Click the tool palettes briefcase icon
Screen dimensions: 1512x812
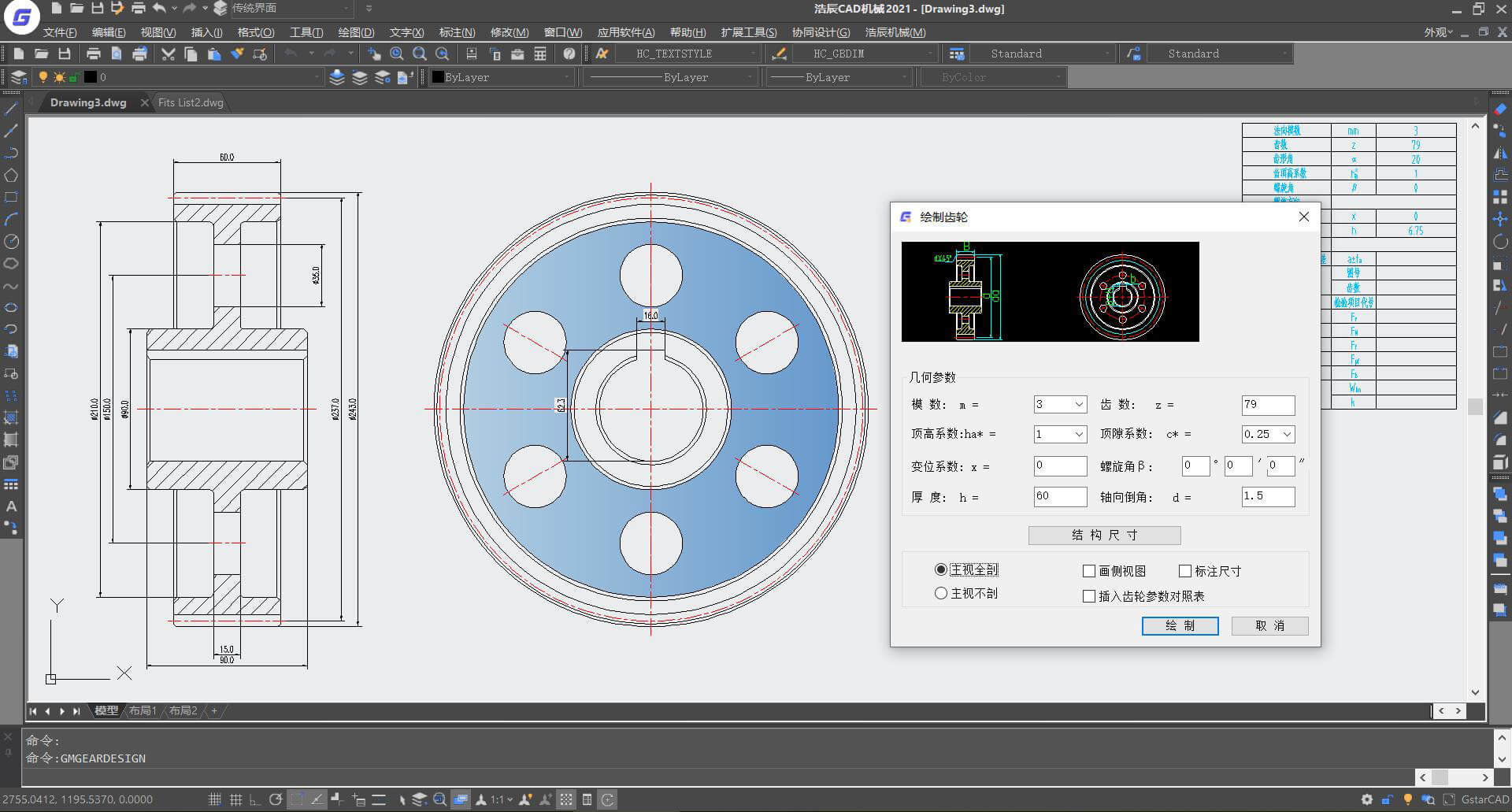(517, 54)
